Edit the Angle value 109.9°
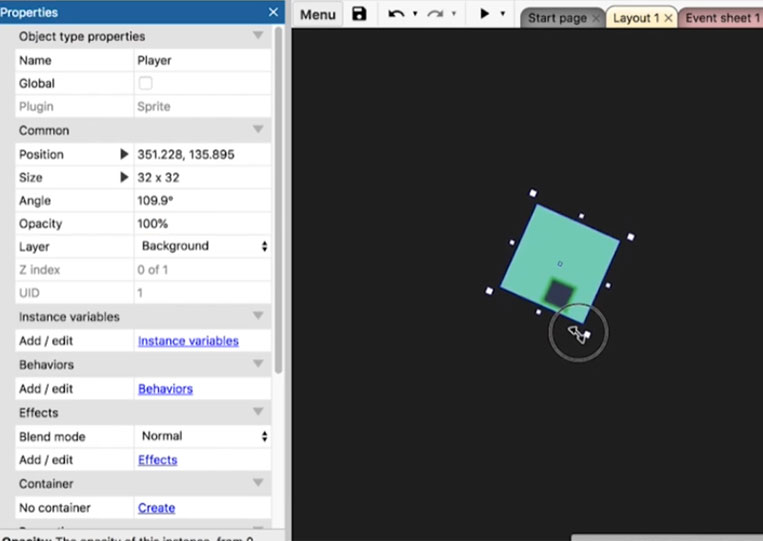The width and height of the screenshot is (763, 541). pos(202,200)
